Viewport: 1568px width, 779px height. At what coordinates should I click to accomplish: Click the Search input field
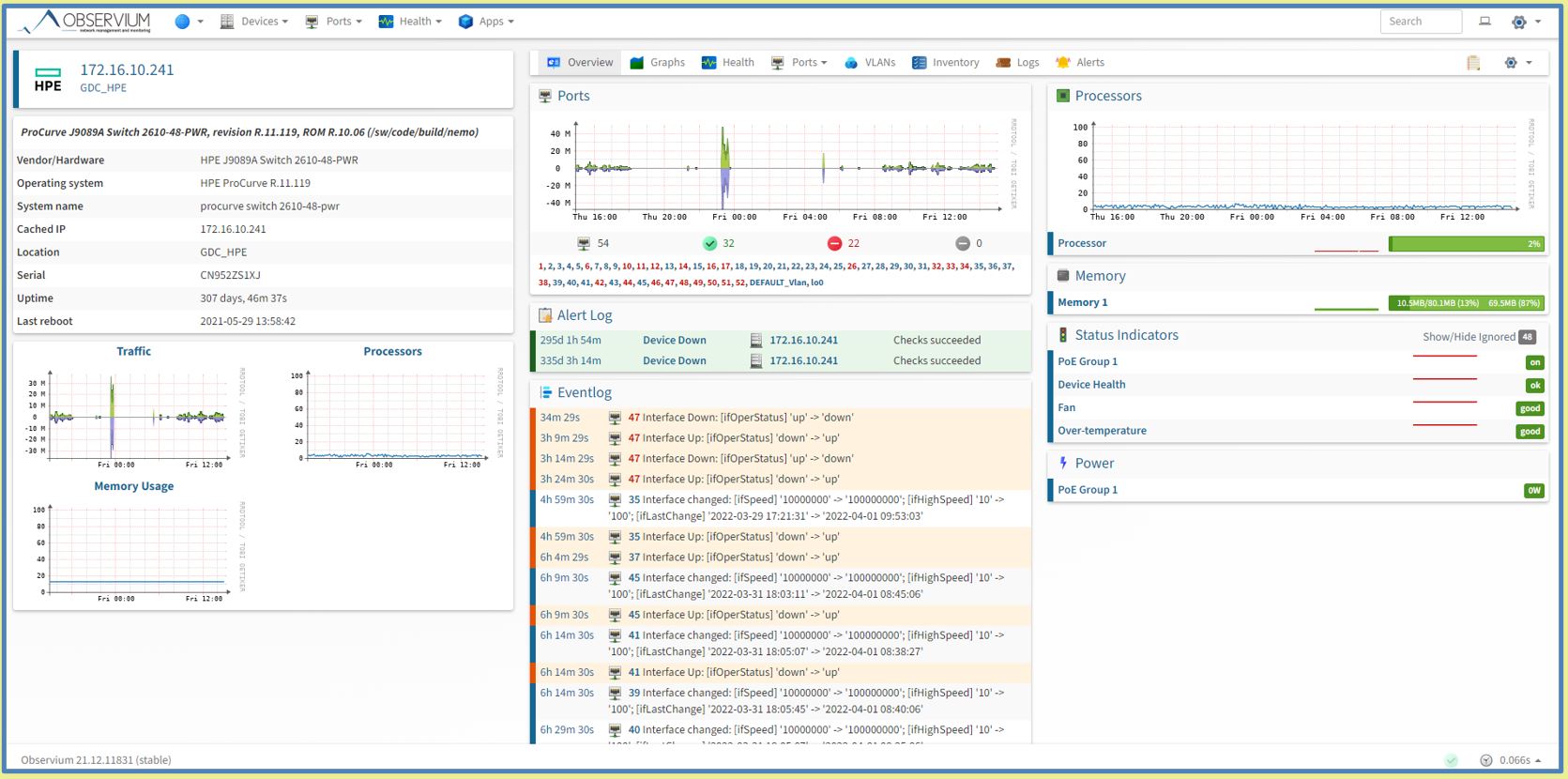tap(1420, 22)
